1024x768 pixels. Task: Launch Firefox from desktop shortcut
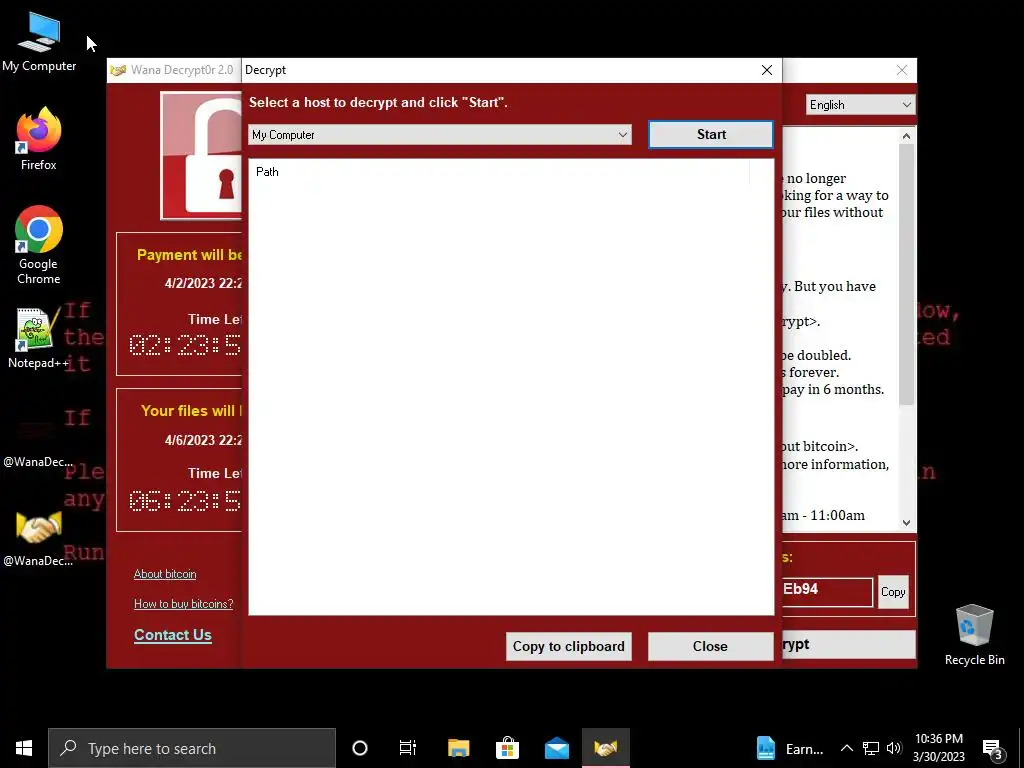pyautogui.click(x=39, y=138)
